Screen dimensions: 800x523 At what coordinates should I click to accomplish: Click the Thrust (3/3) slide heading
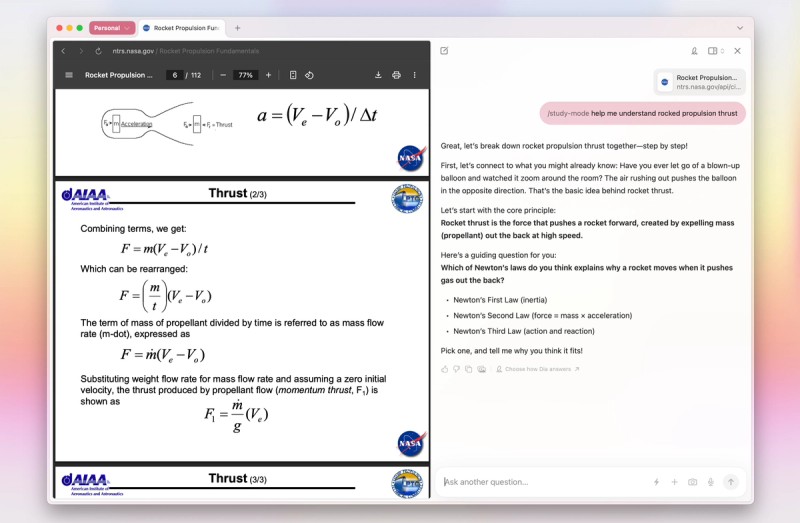[x=237, y=479]
